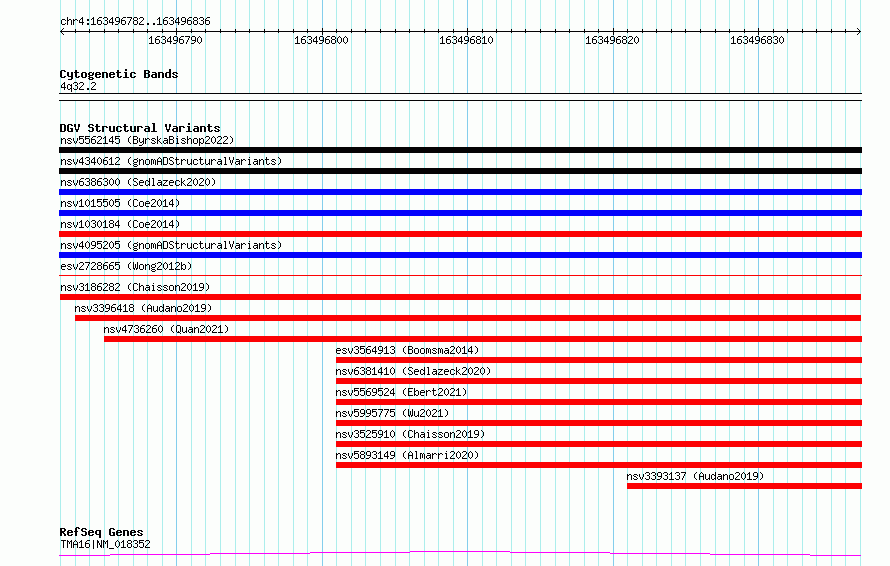
Task: Click ruler position 163496800
Action: 321,40
